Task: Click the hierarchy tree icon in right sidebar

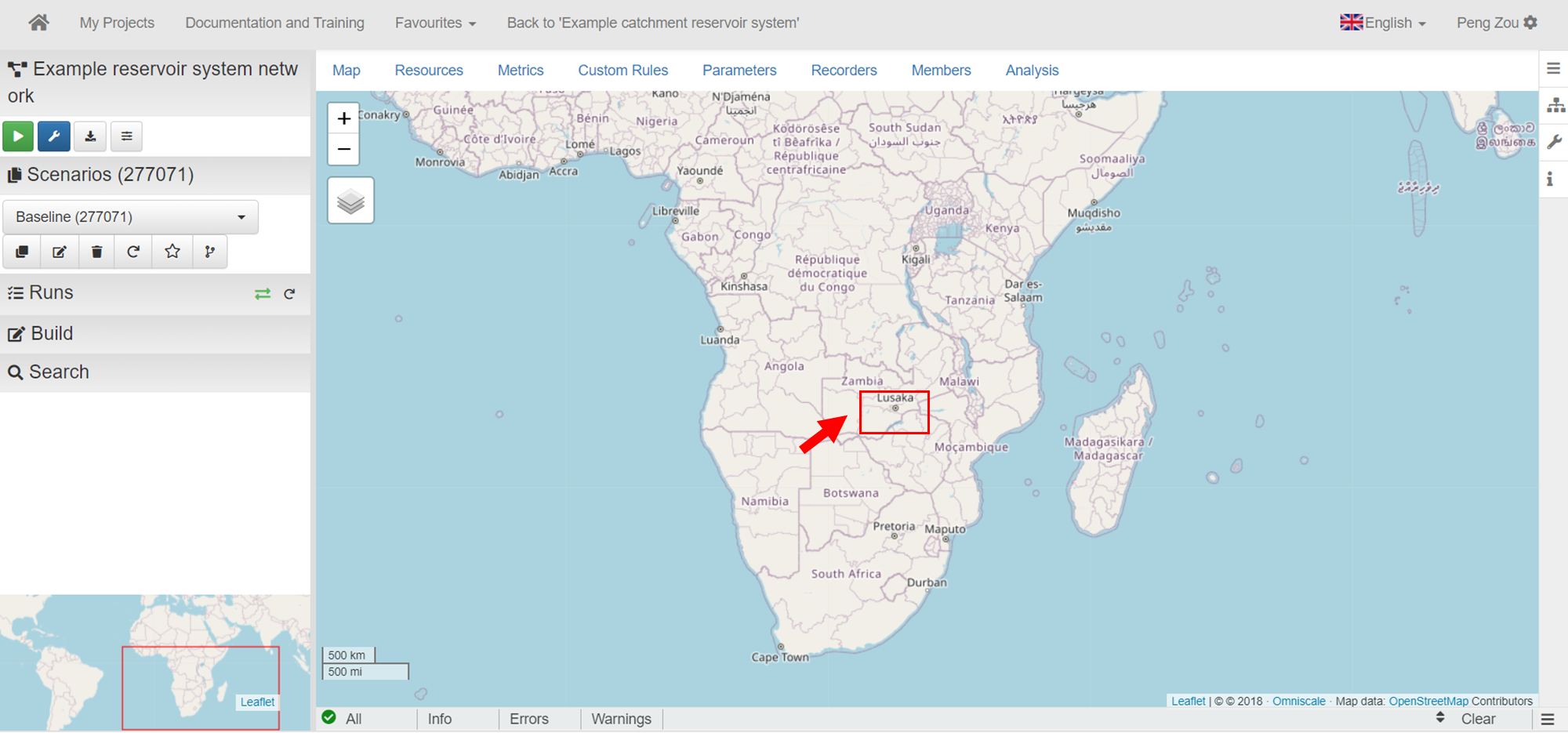Action: 1555,105
